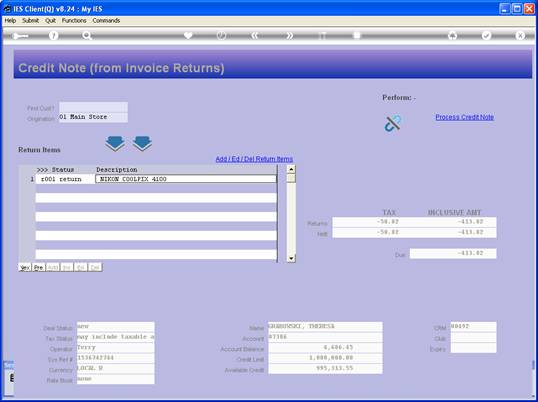The height and width of the screenshot is (402, 538).
Task: Click the double left arrow icon
Action: tap(255, 35)
